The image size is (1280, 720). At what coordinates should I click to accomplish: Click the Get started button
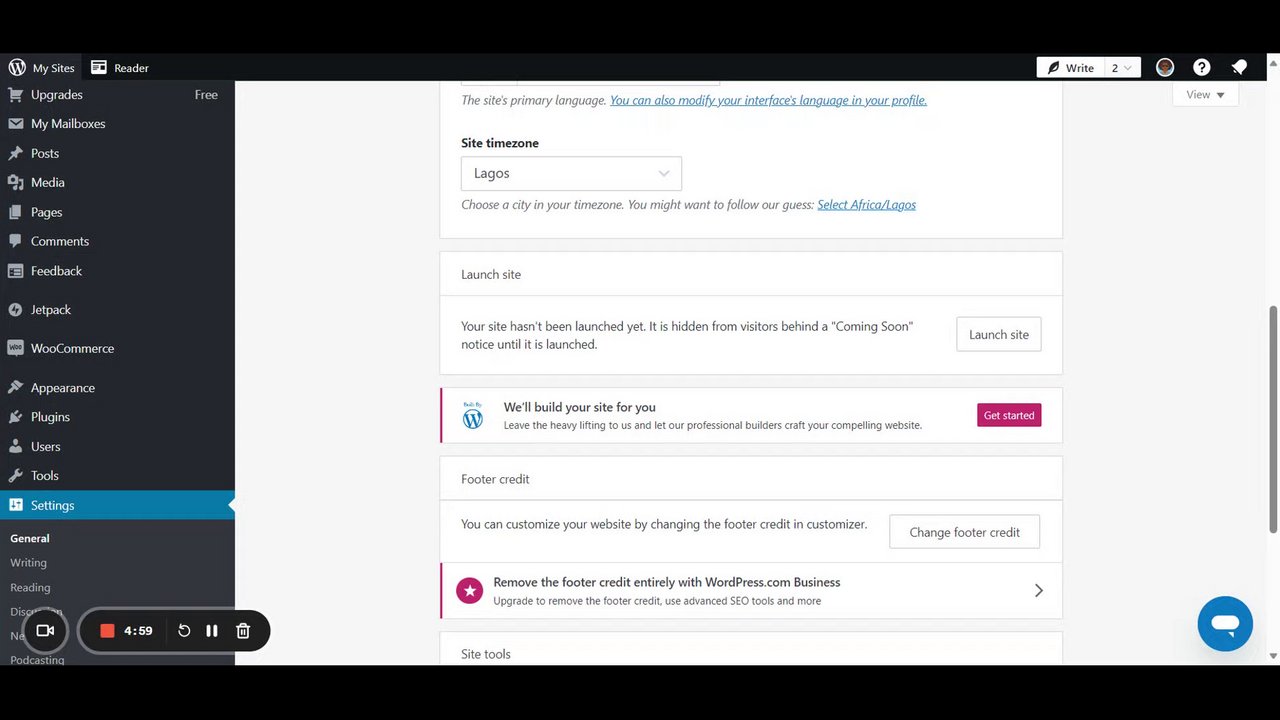(x=1009, y=415)
